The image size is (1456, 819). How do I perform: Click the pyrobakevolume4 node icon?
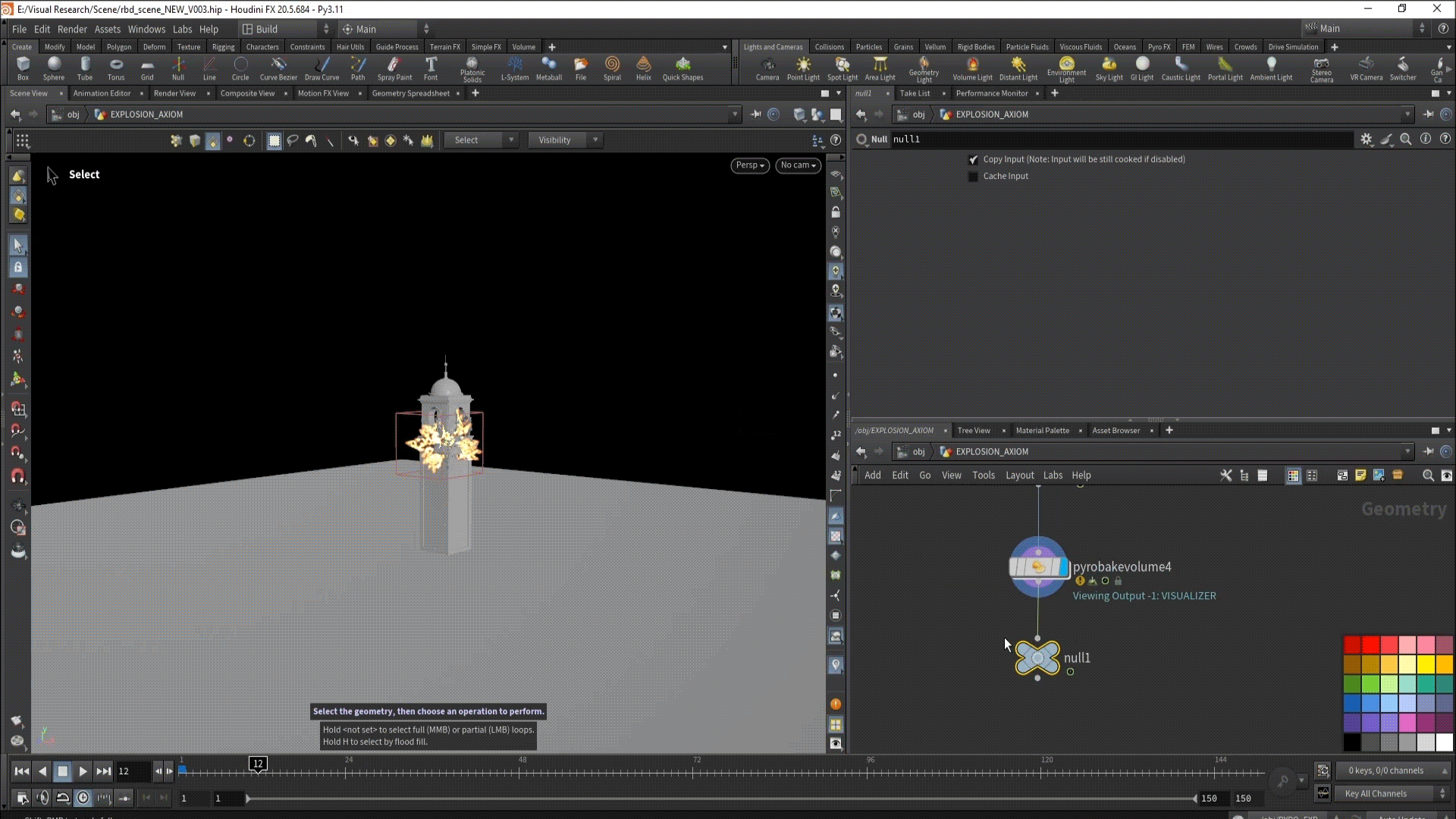point(1038,566)
